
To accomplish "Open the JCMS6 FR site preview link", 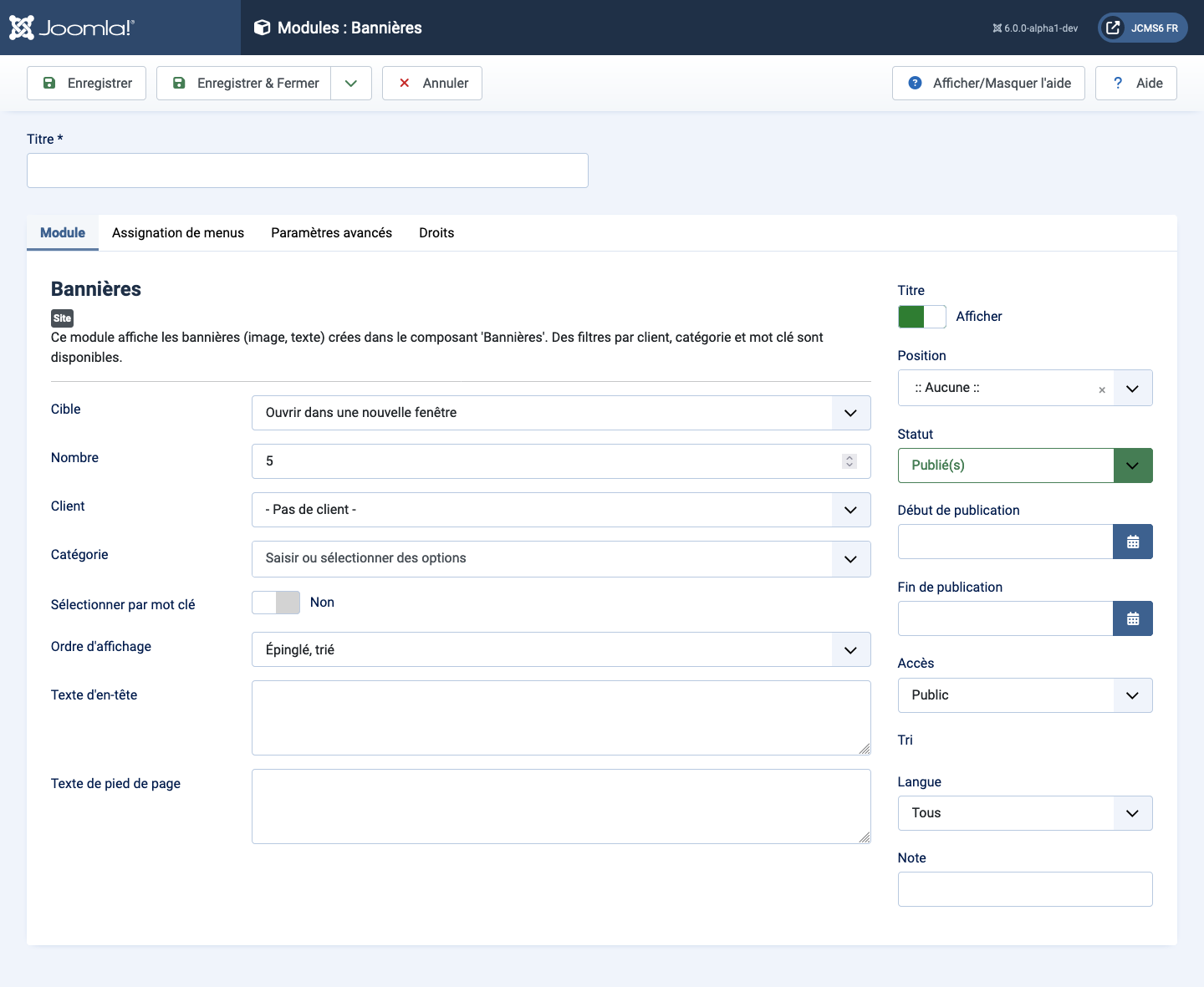I will point(1142,28).
